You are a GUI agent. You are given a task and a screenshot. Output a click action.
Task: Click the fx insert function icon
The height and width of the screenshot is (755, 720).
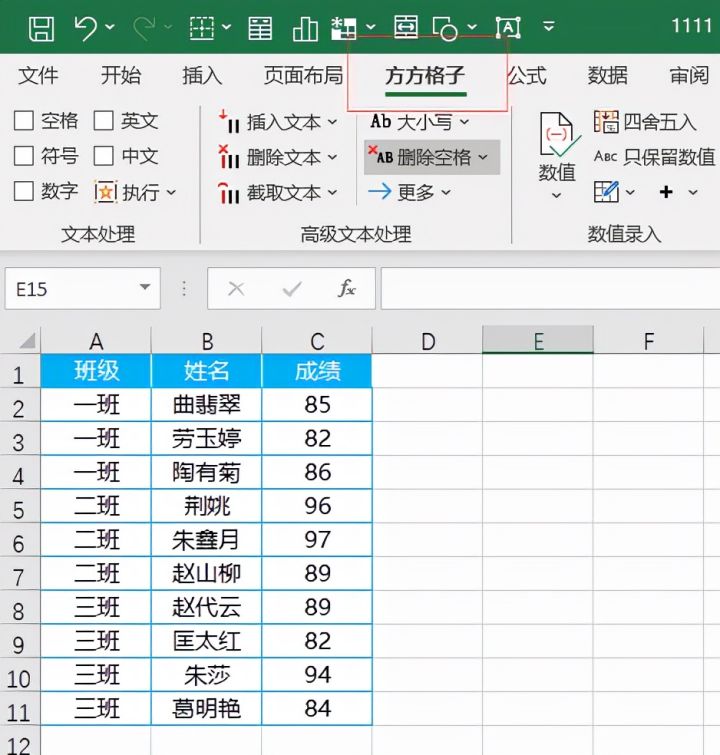(x=346, y=288)
